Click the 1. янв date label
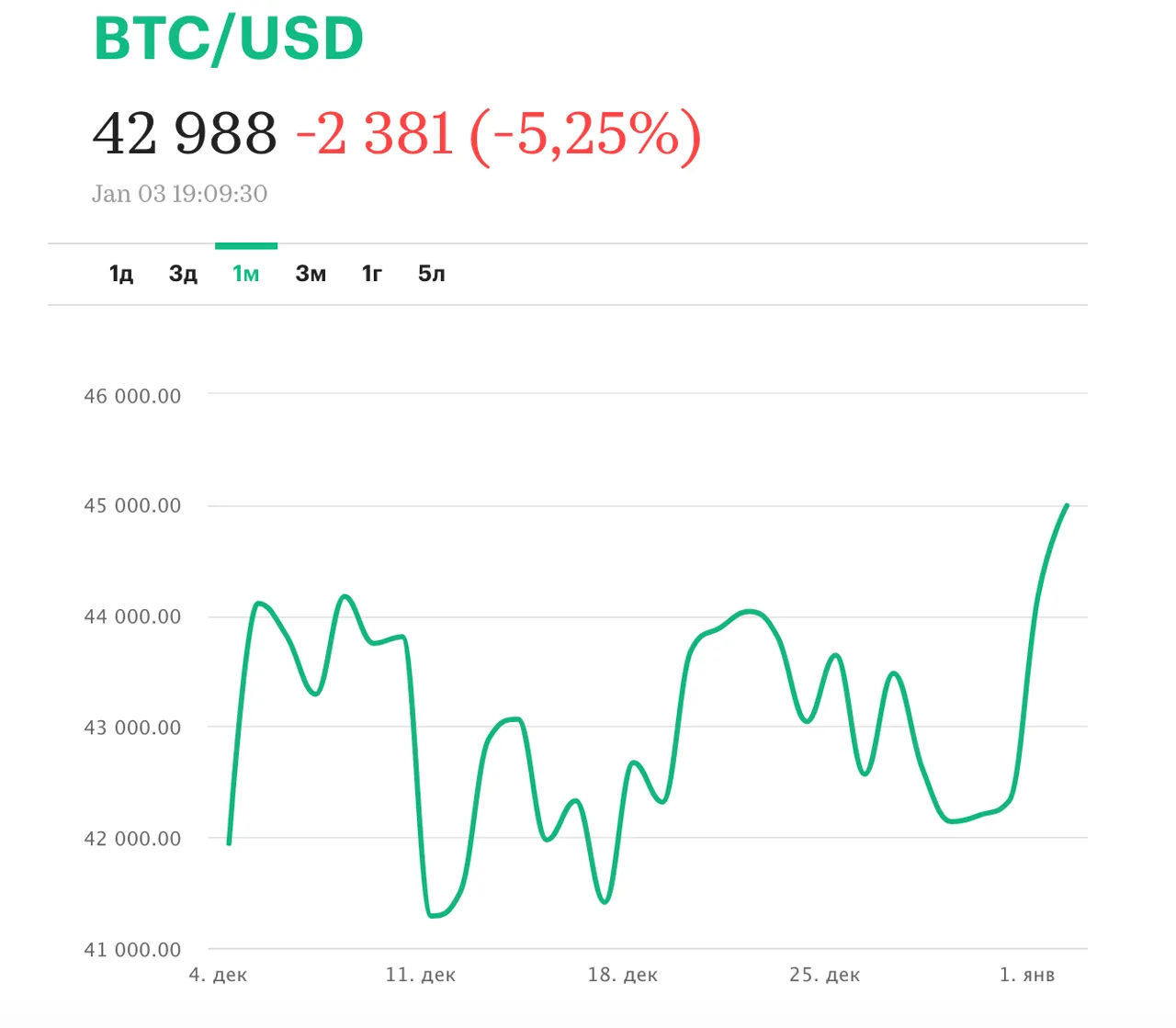Viewport: 1176px width, 1028px height. tap(1027, 975)
